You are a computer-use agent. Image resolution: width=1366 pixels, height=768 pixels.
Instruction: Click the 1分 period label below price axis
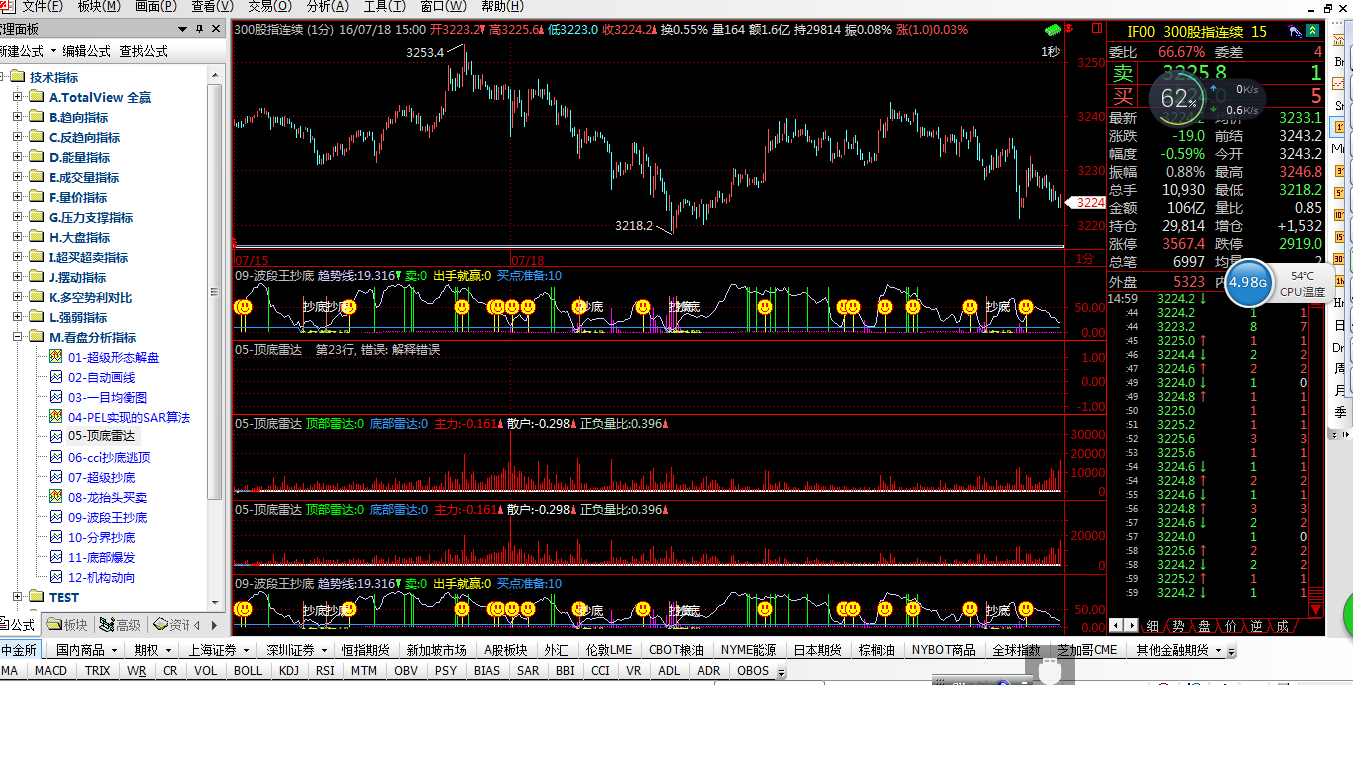click(1085, 258)
